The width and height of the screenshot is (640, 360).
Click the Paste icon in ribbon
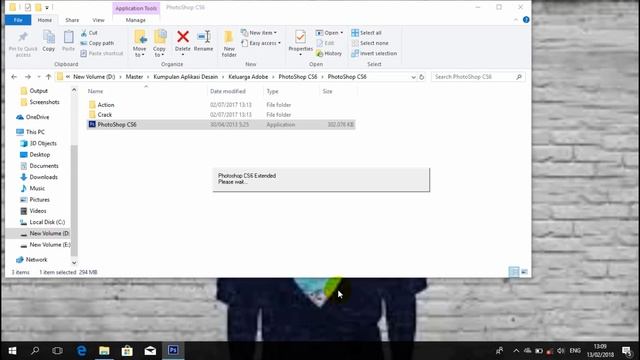[68, 37]
